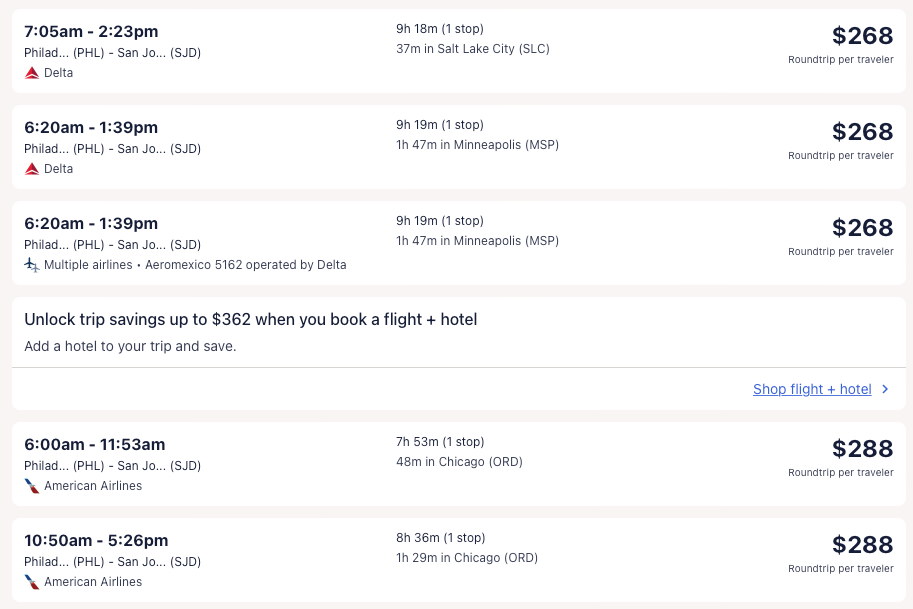Click the 9h 18m (1 stop) duration
Screen dimensions: 913x609
439,29
